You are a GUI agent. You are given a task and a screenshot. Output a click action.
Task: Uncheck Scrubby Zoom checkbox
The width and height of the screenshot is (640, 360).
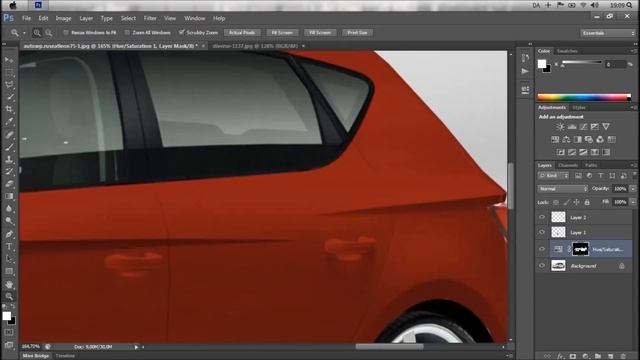click(182, 32)
